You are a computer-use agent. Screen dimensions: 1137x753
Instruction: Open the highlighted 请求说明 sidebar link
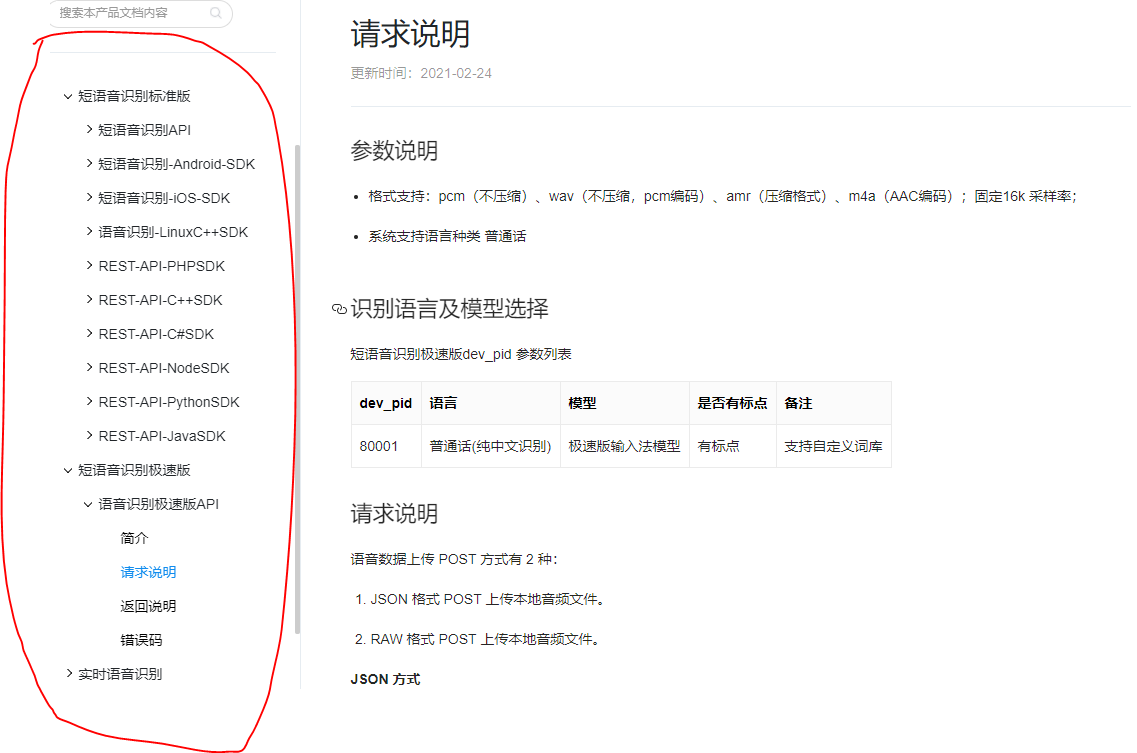tap(148, 572)
